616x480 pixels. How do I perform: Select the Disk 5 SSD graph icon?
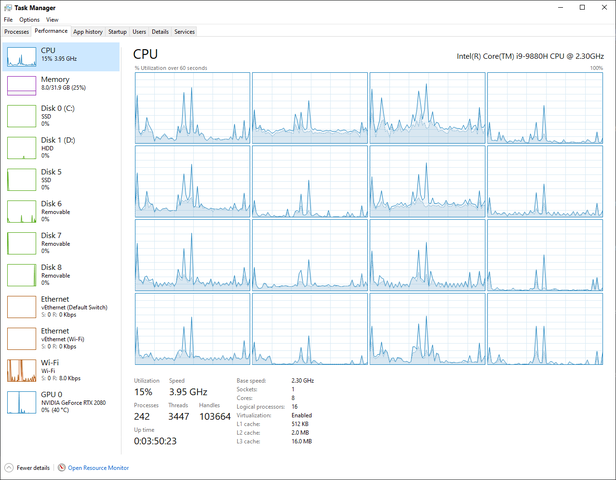click(x=22, y=180)
